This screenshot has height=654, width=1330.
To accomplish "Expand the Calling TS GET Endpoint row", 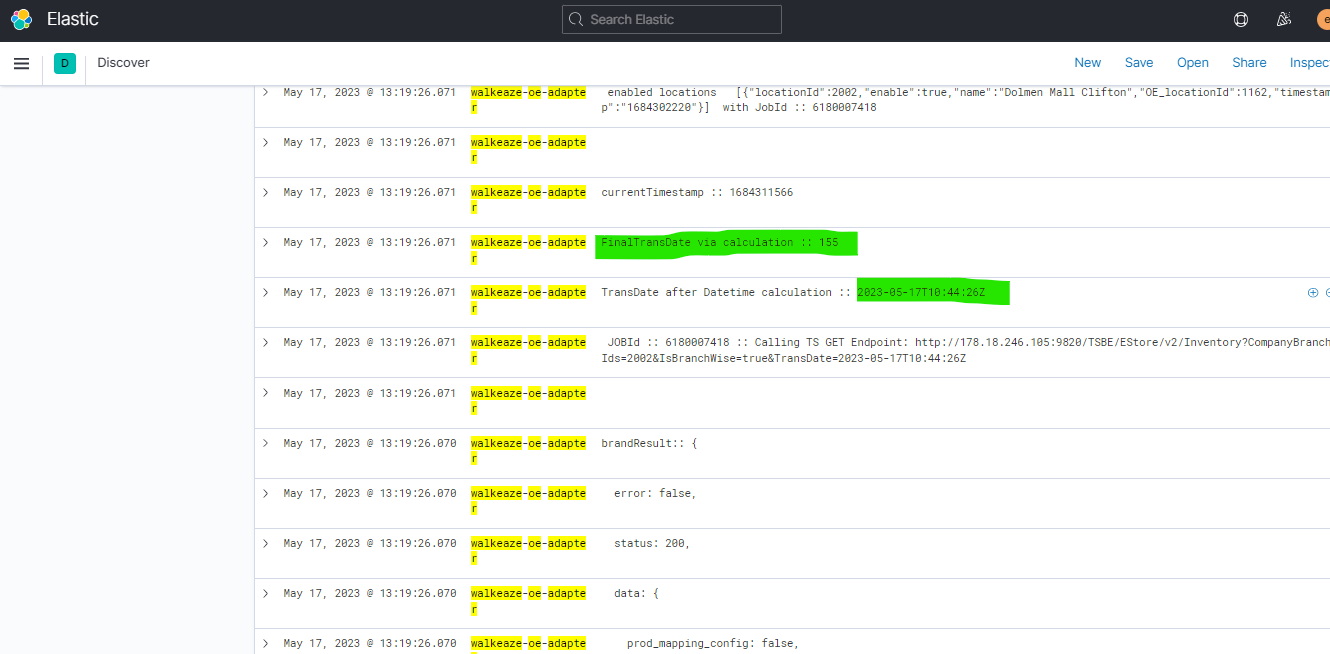I will tap(266, 342).
